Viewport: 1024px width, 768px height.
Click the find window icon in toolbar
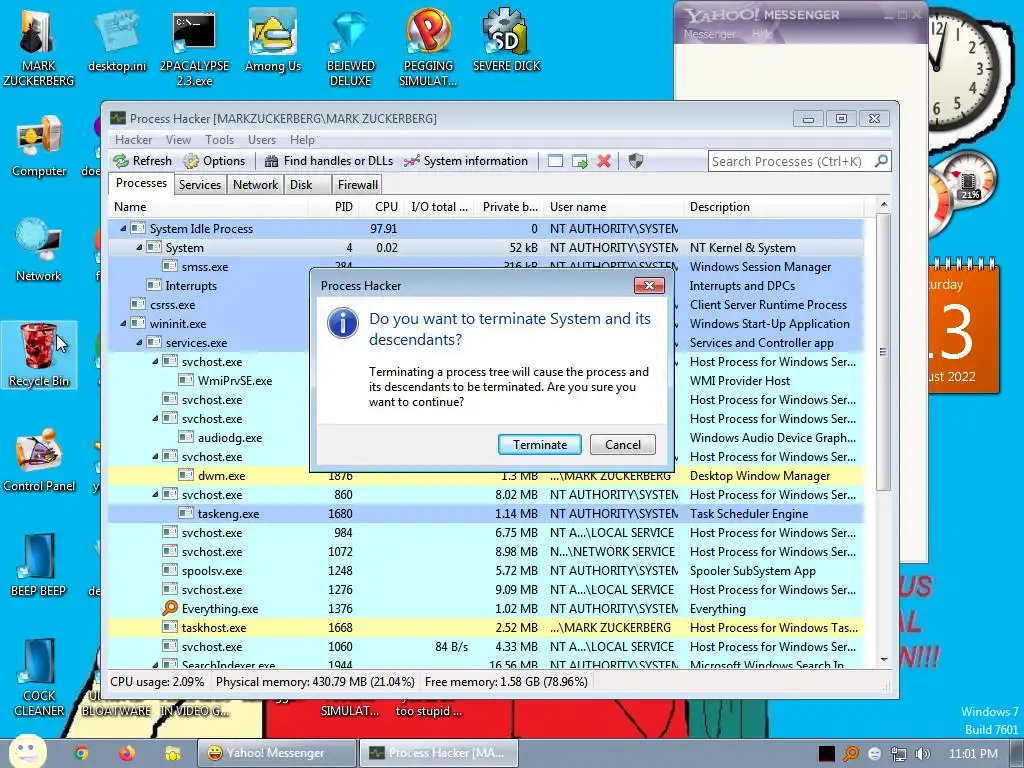coord(555,161)
